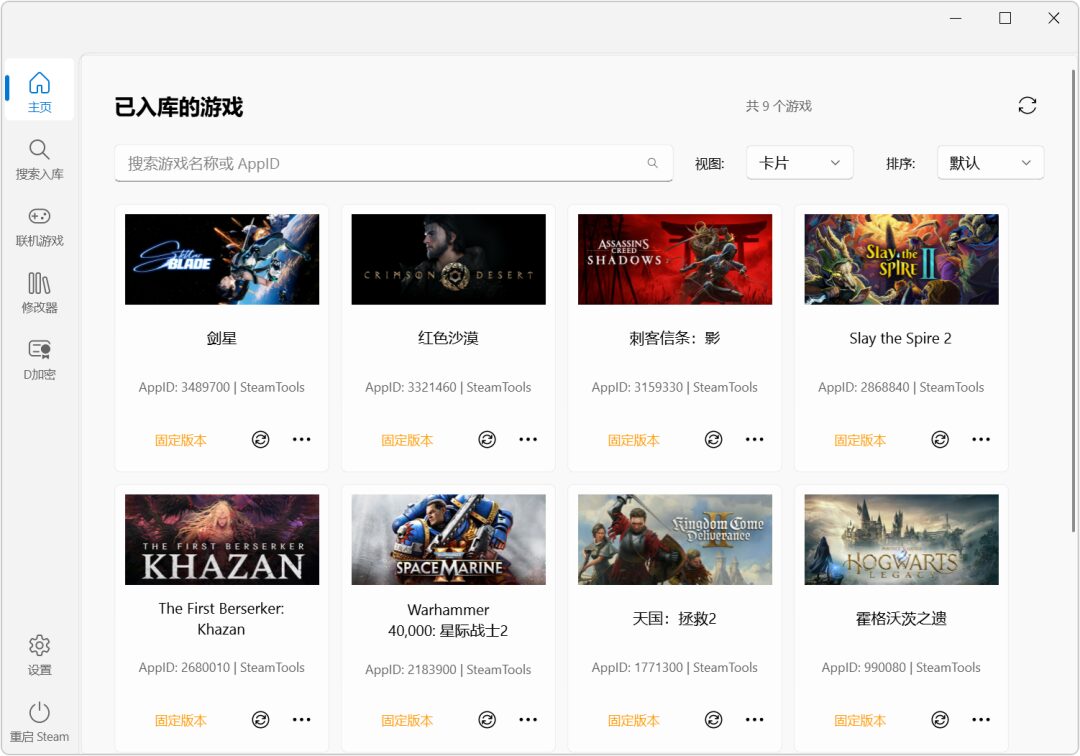Click the Assassin's Creed Shadows cover image
Viewport: 1080px width, 756px height.
675,259
